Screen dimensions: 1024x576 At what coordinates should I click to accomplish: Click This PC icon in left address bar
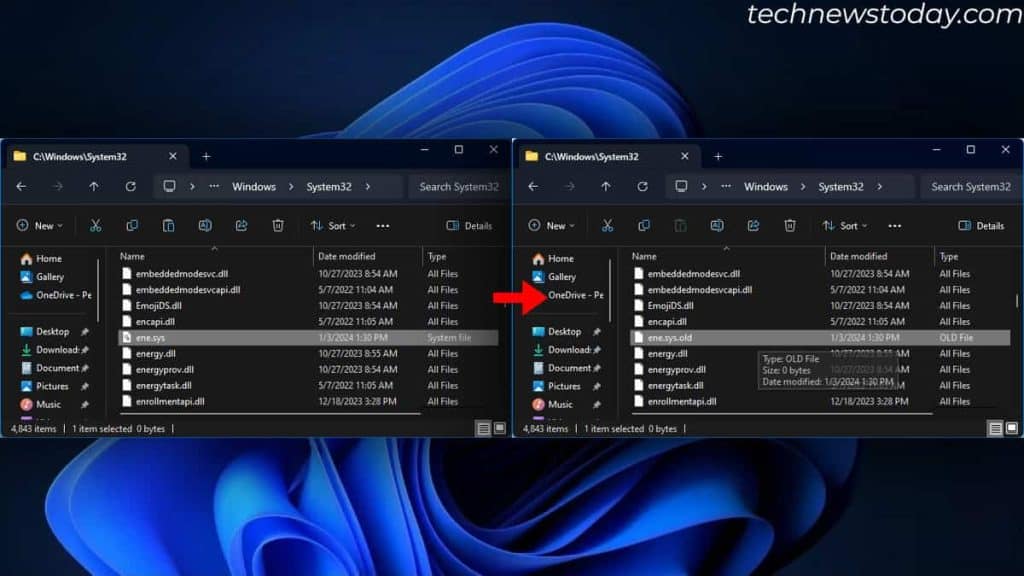(170, 186)
